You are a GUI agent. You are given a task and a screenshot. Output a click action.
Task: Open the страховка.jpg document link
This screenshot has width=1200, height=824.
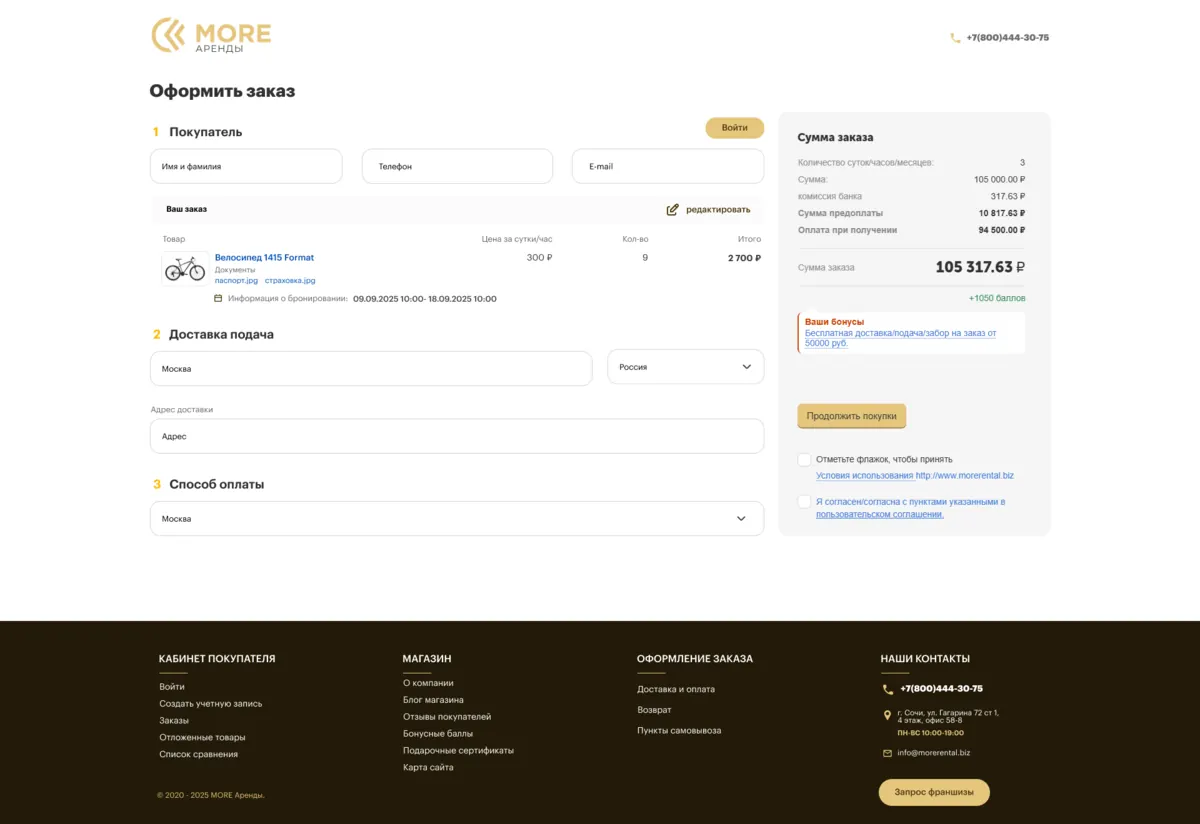[x=290, y=281]
